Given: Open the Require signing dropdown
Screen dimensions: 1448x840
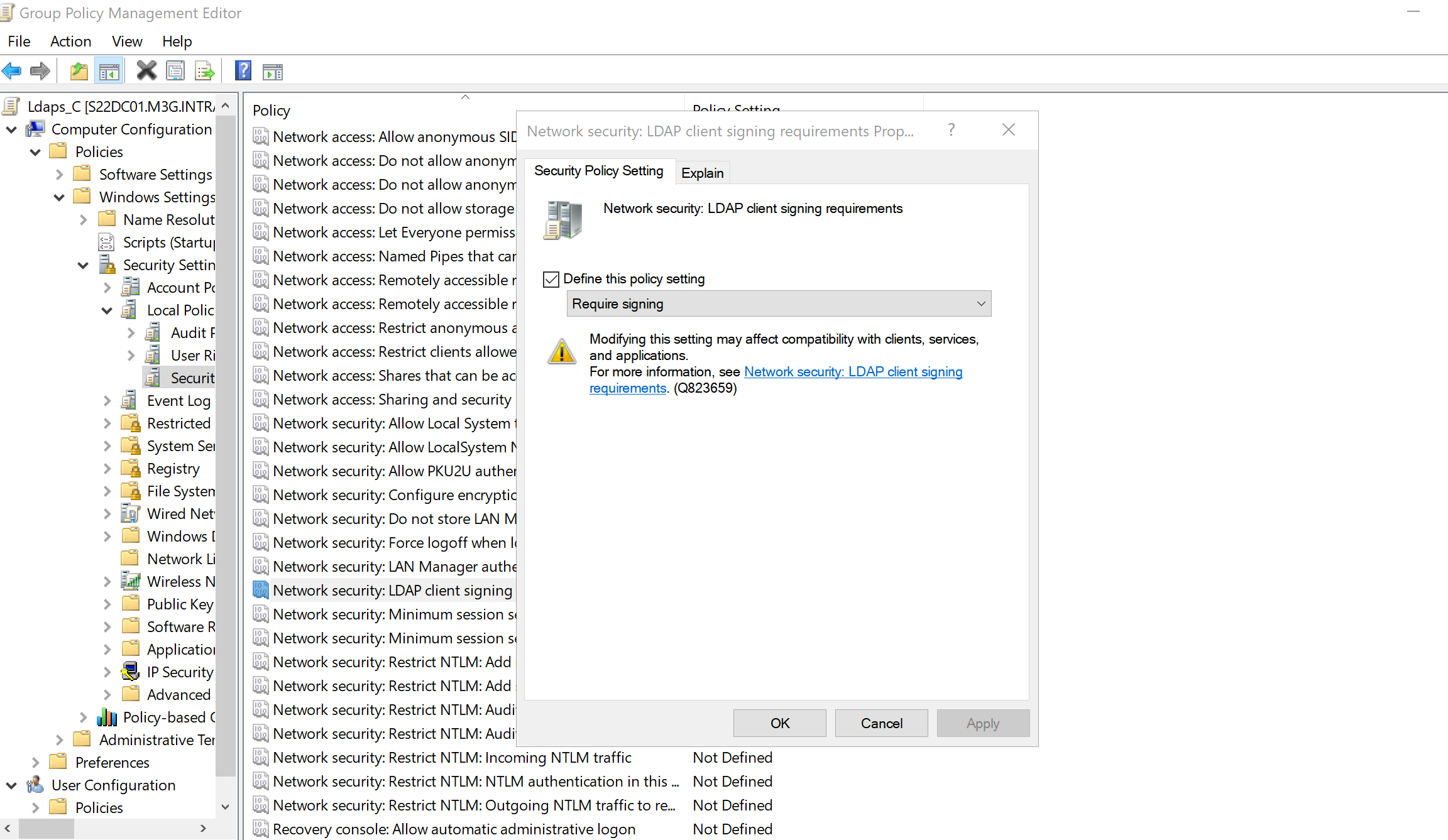Looking at the screenshot, I should point(779,304).
